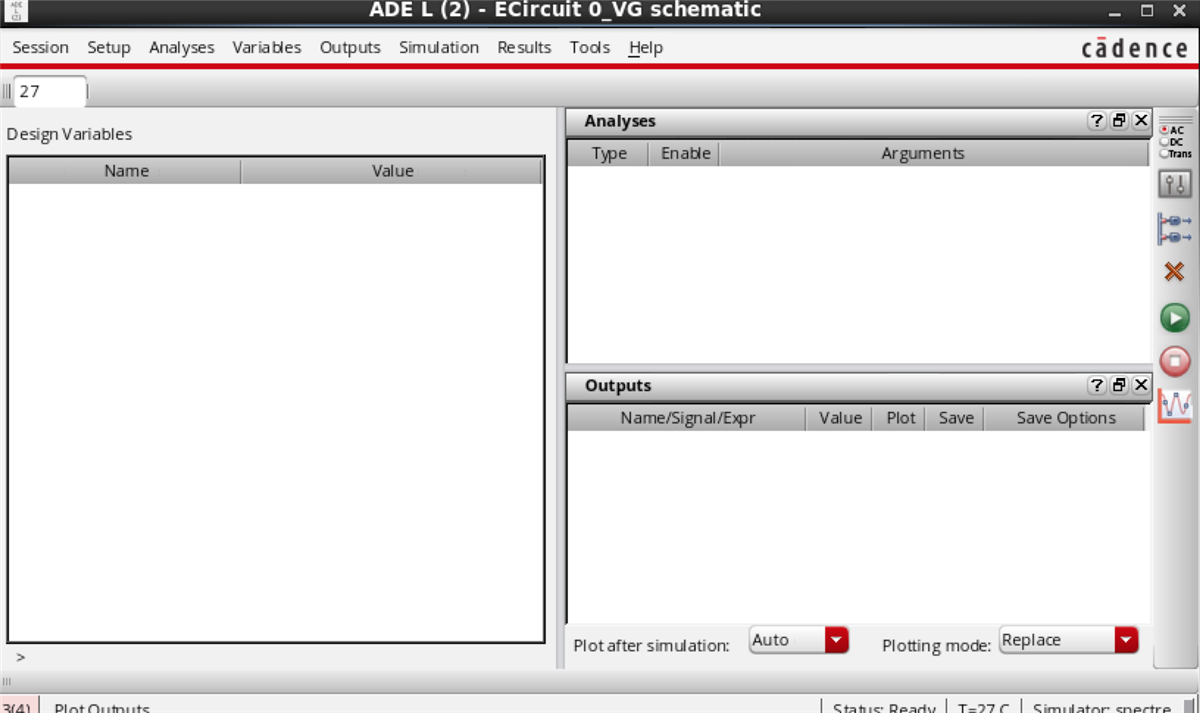The image size is (1200, 713).
Task: Click the help icon in Outputs panel
Action: coord(1097,386)
